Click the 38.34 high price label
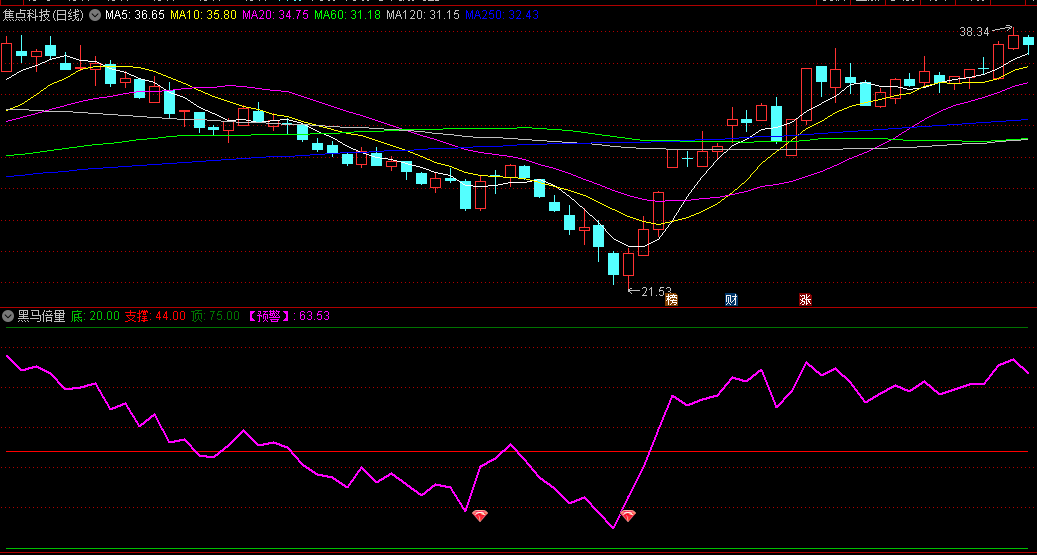This screenshot has width=1037, height=555. (x=974, y=31)
